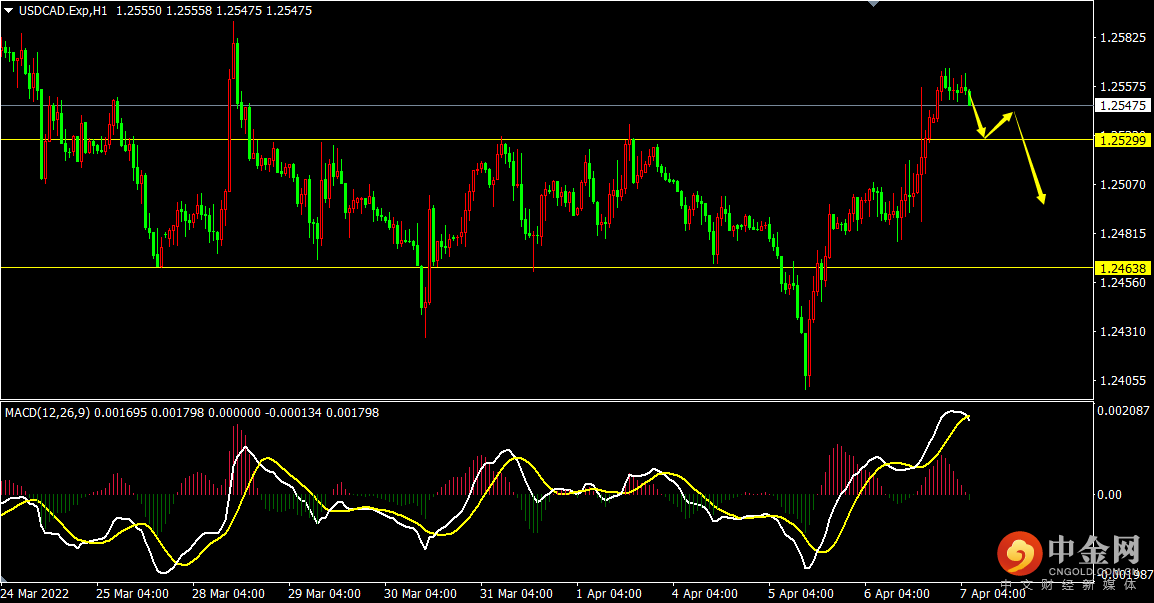
Task: Click the short upward yellow arrow tip
Action: pos(1012,114)
